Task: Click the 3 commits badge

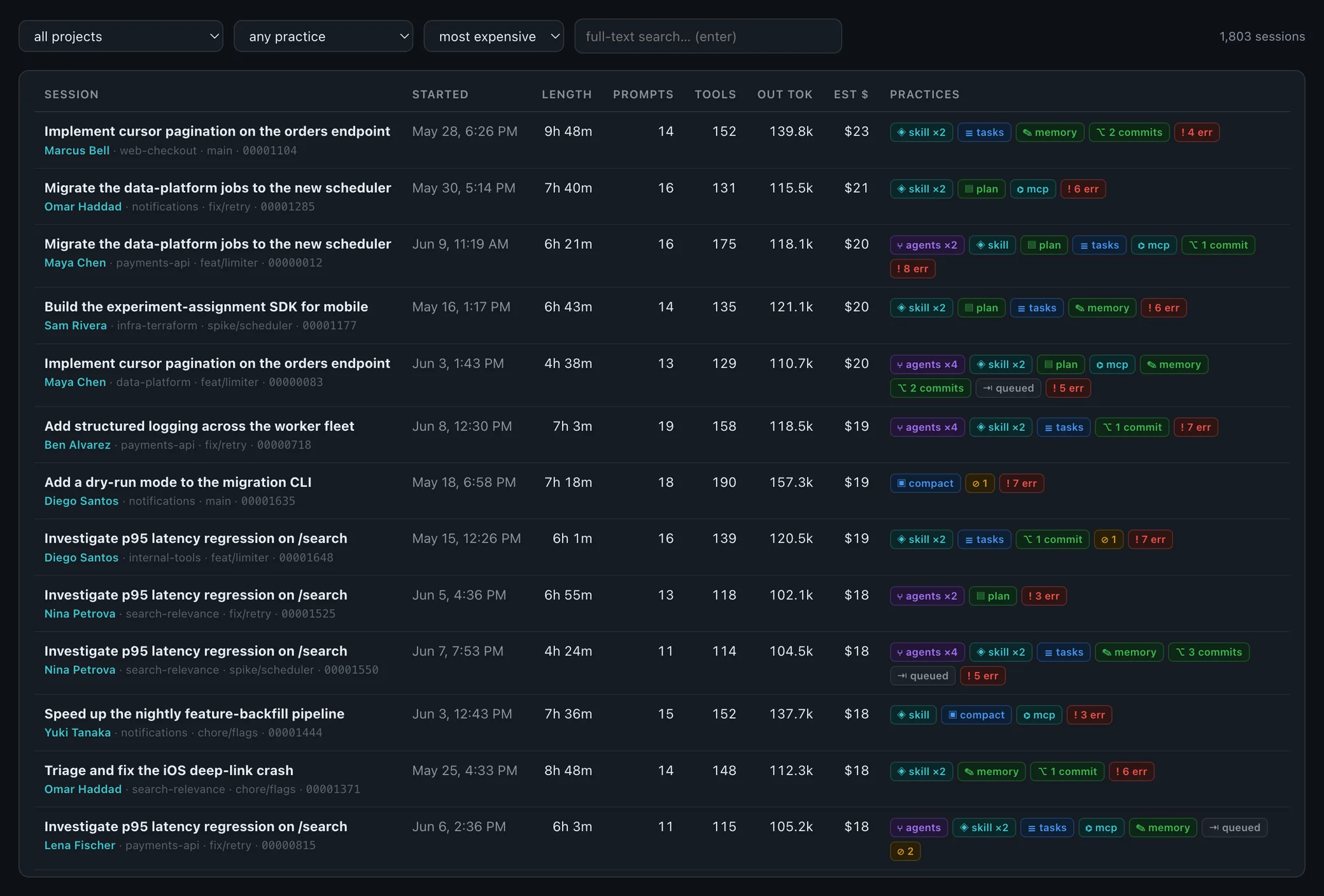Action: pyautogui.click(x=1209, y=652)
